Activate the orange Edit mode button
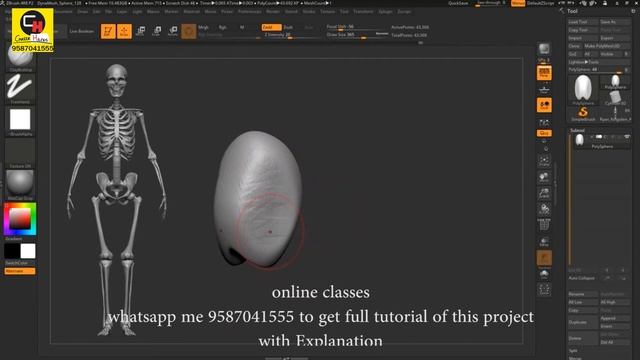Viewport: 640px width, 360px height. (108, 31)
